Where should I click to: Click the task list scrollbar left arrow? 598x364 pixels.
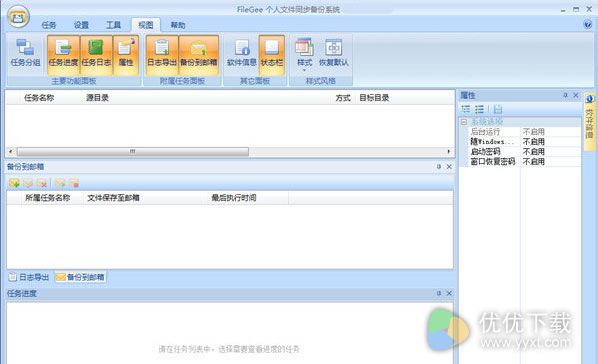[10, 151]
